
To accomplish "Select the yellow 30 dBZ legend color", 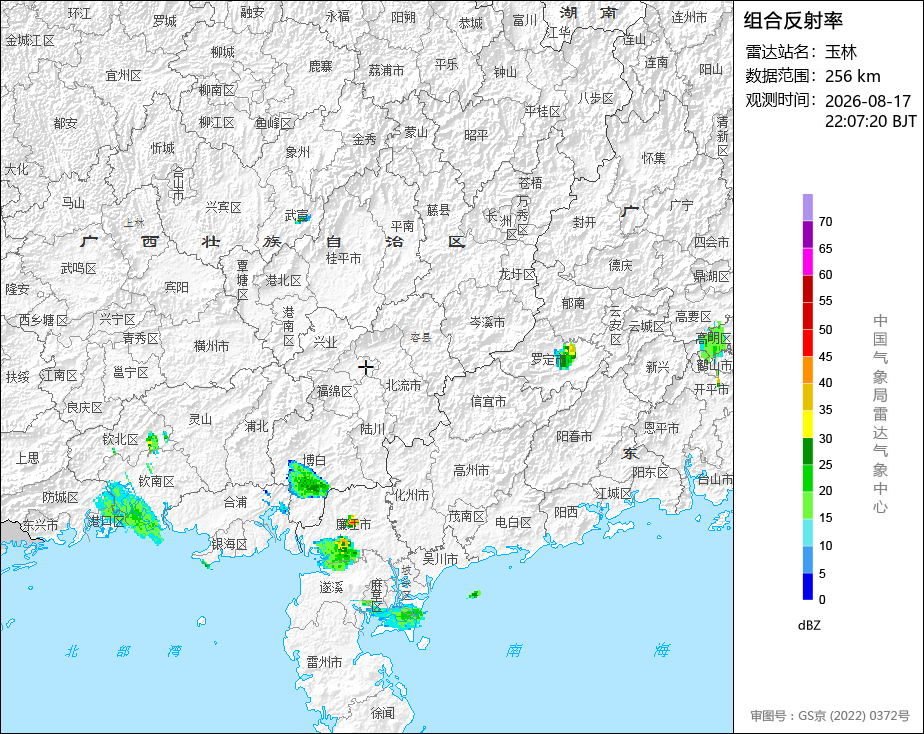I will [x=807, y=424].
